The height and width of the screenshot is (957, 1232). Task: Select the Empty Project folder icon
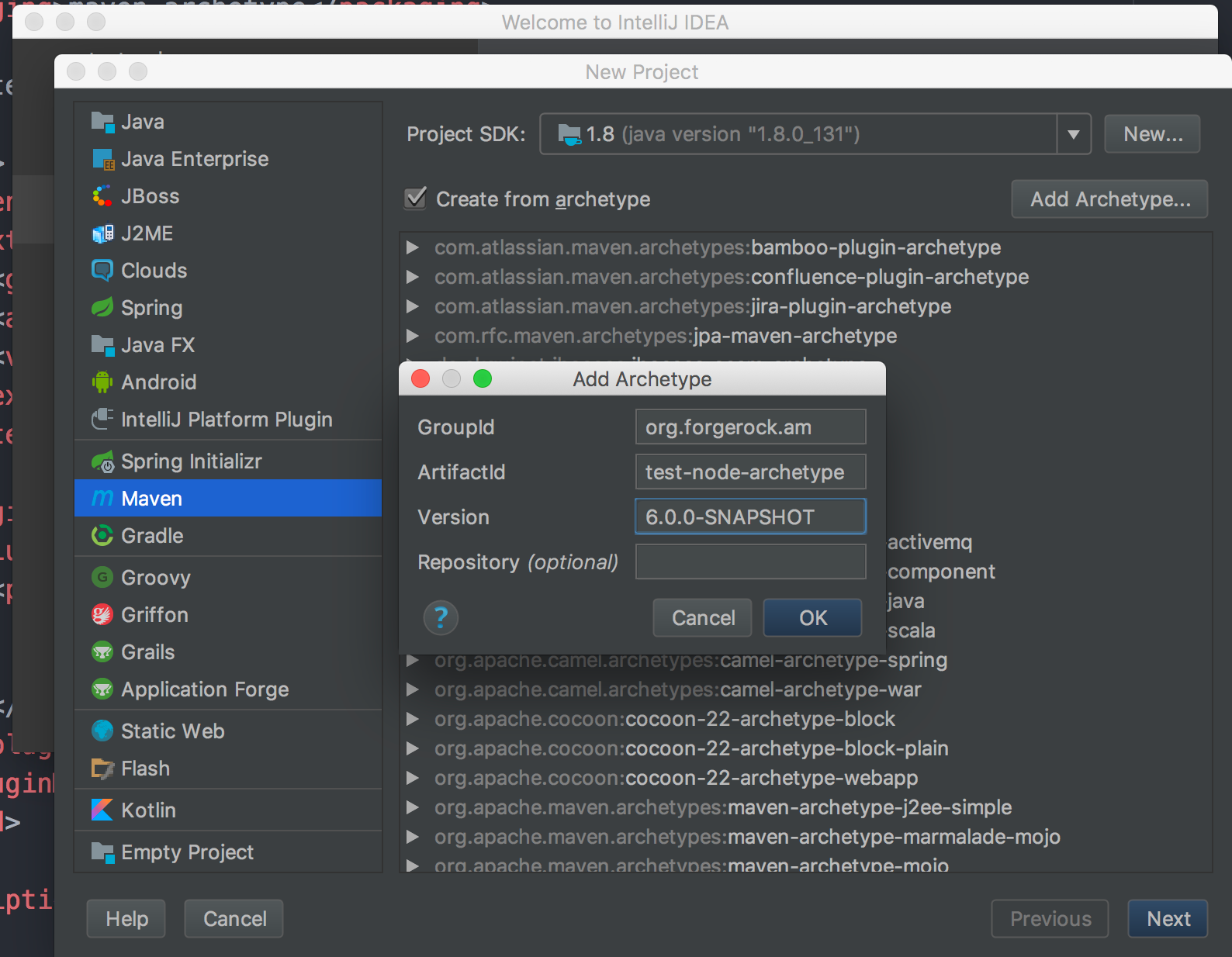[102, 852]
